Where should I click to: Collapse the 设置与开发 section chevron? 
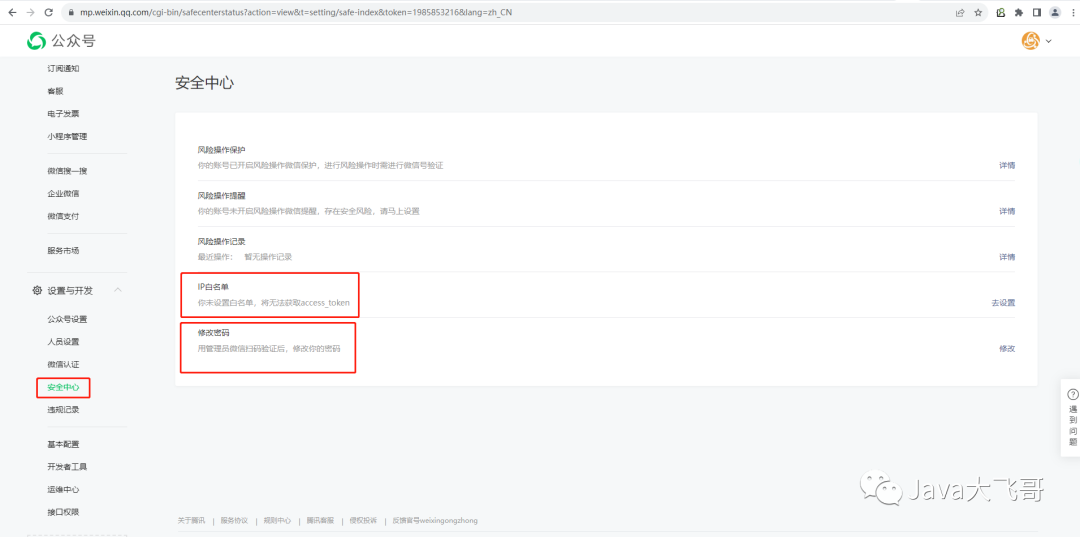coord(118,290)
